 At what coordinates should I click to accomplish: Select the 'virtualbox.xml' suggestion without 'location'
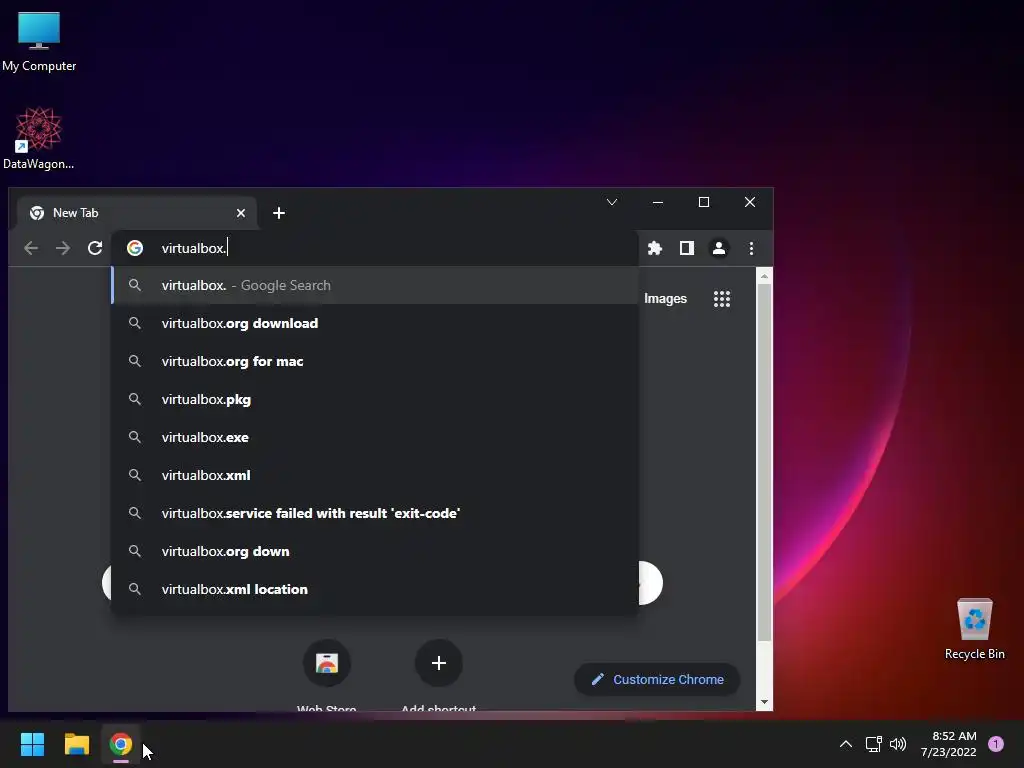(375, 475)
